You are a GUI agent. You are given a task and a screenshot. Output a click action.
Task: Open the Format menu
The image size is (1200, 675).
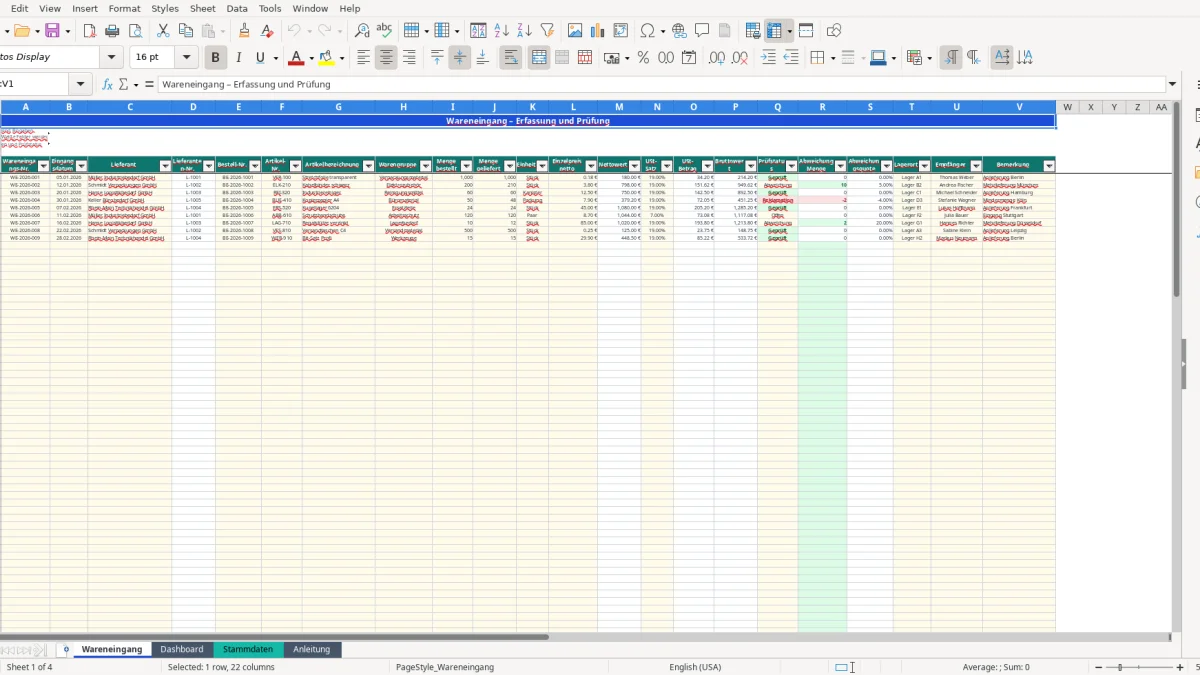point(124,8)
